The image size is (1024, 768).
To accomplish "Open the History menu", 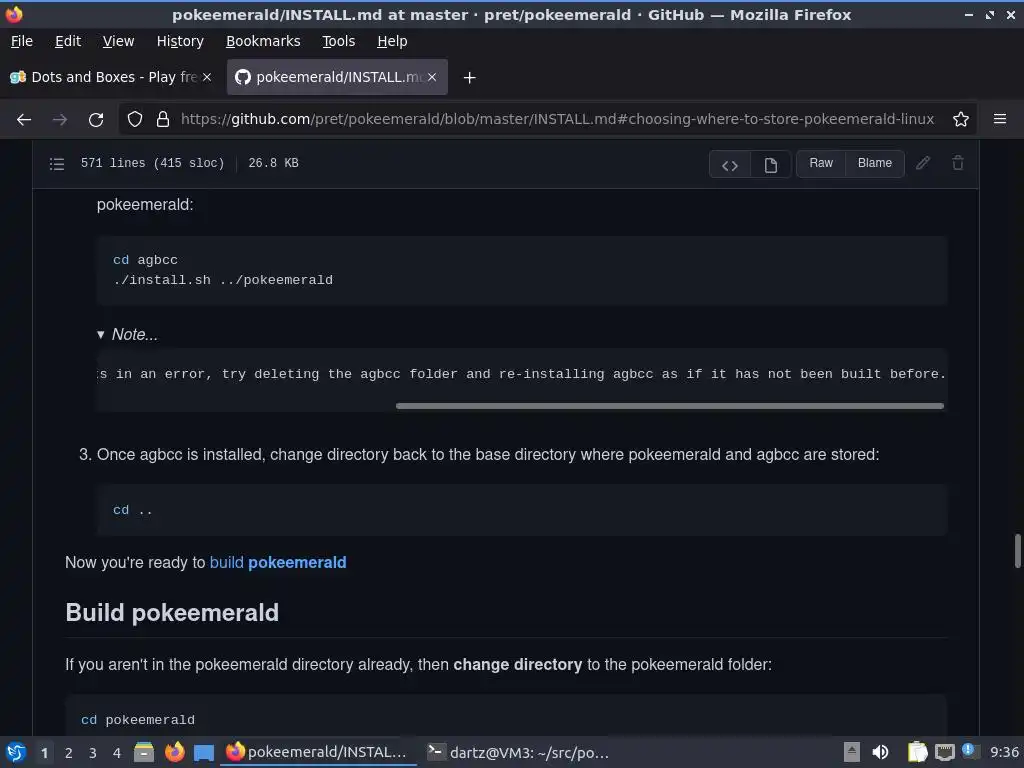I will (180, 41).
